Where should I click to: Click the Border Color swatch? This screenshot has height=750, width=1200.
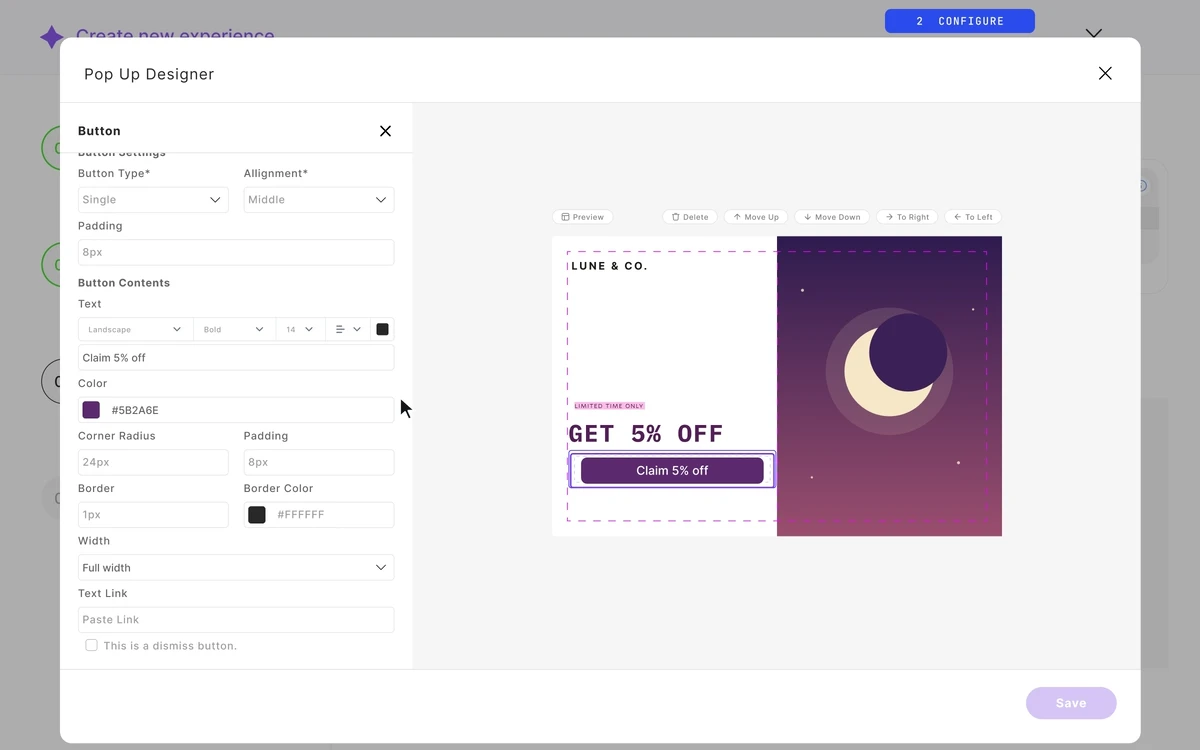pyautogui.click(x=257, y=515)
